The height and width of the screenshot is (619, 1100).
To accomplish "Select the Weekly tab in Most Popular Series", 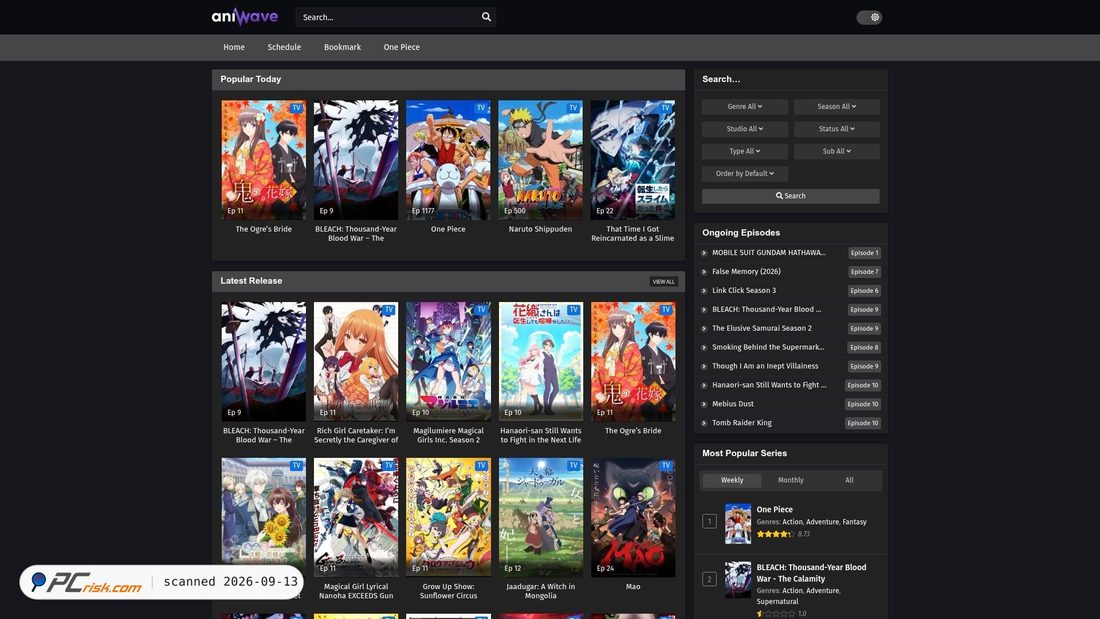I will coord(732,480).
